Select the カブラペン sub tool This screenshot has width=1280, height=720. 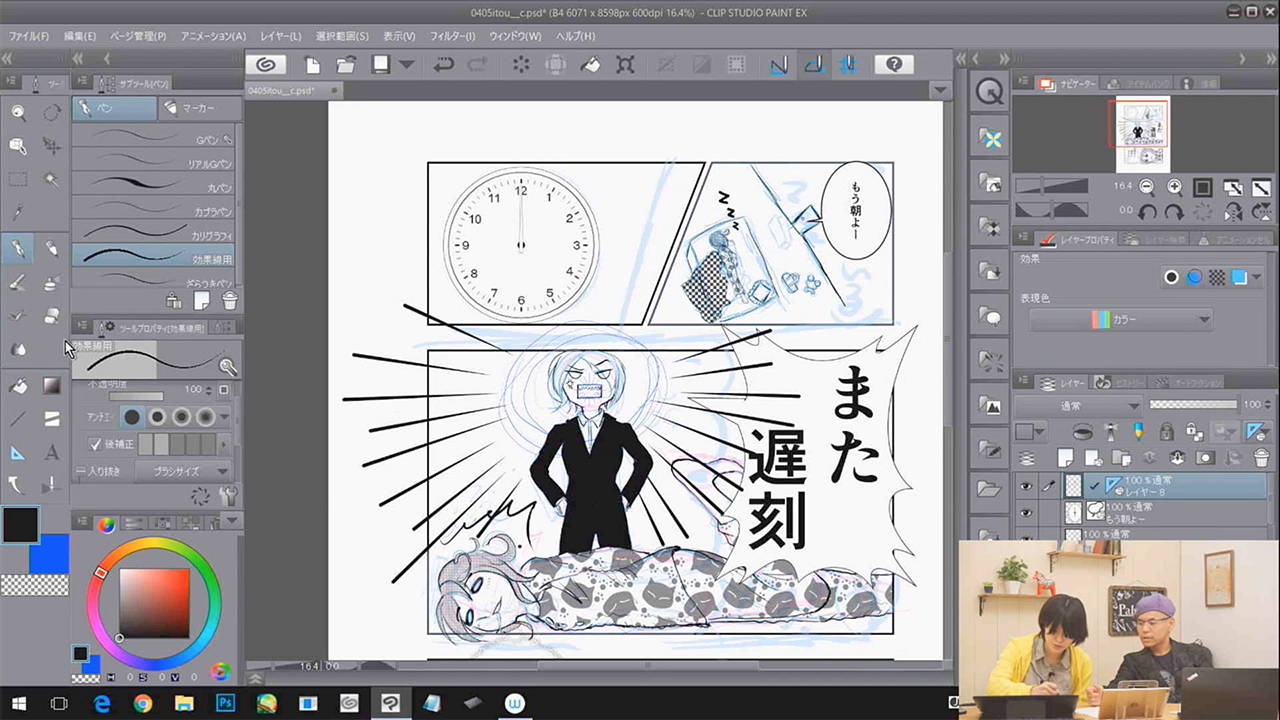tap(154, 209)
